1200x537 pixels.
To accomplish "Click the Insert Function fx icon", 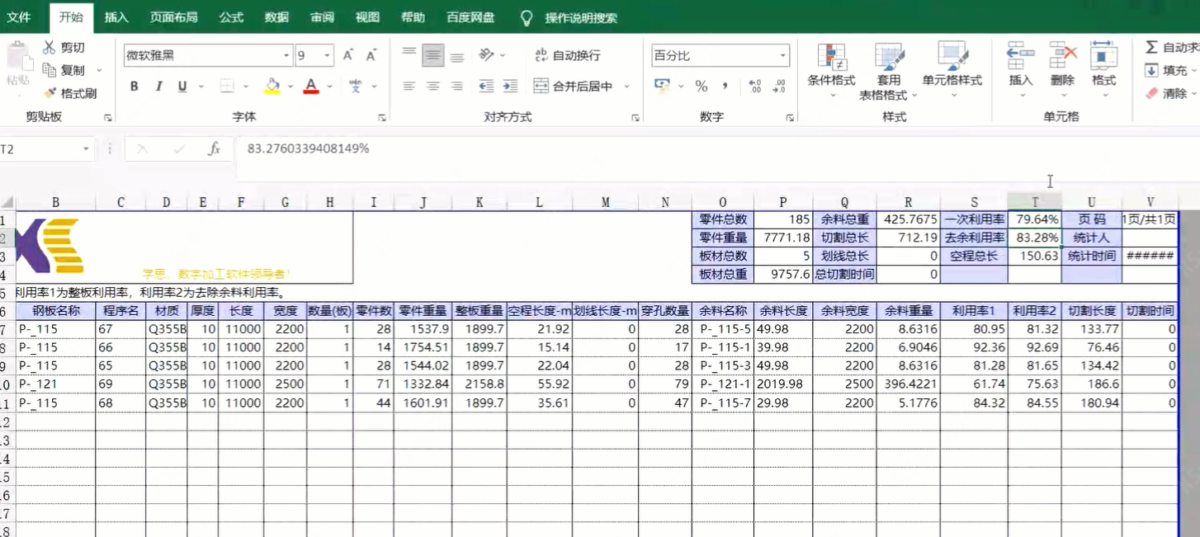I will pyautogui.click(x=213, y=148).
